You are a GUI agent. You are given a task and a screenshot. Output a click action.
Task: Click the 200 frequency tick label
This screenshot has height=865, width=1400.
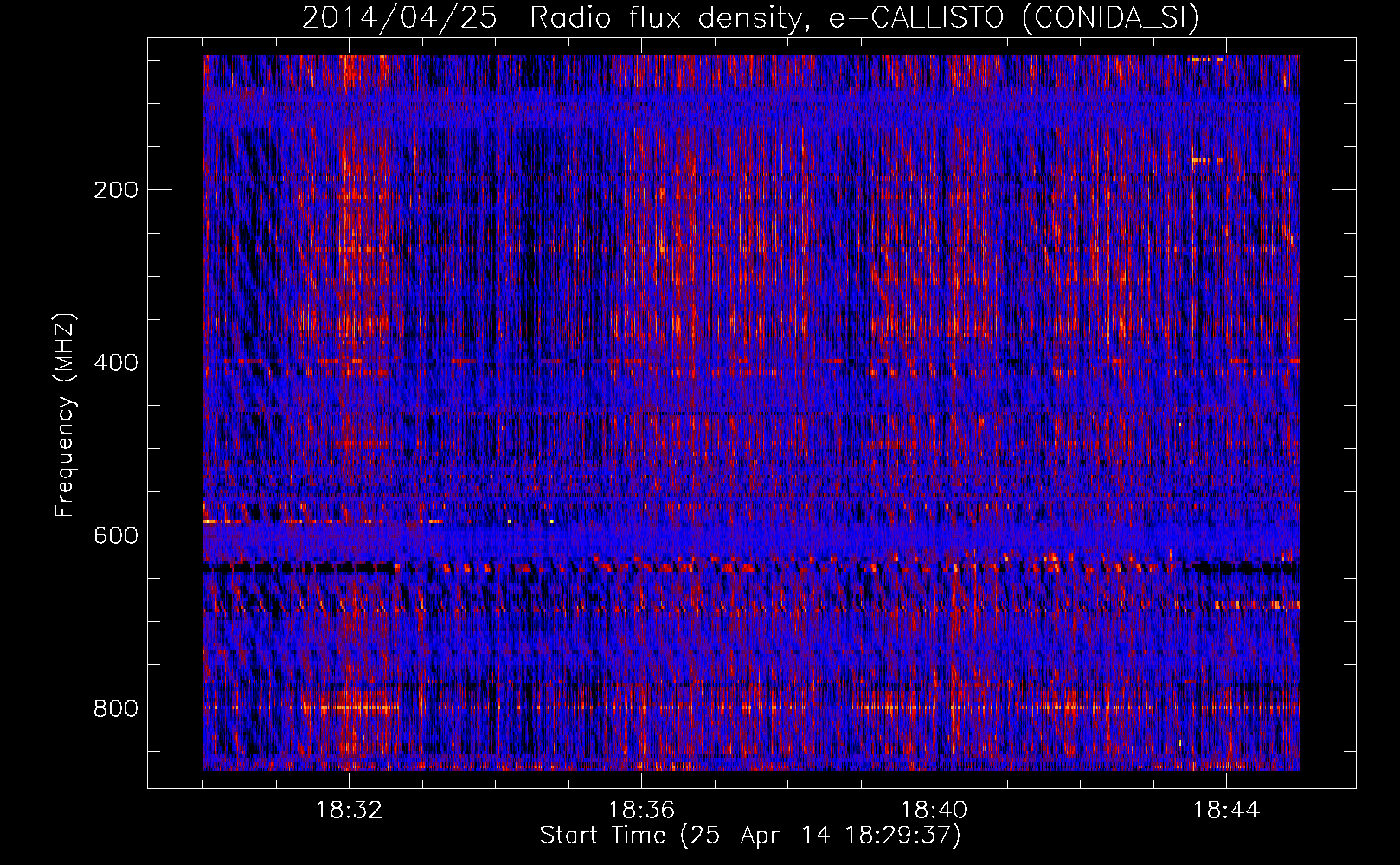[x=116, y=189]
